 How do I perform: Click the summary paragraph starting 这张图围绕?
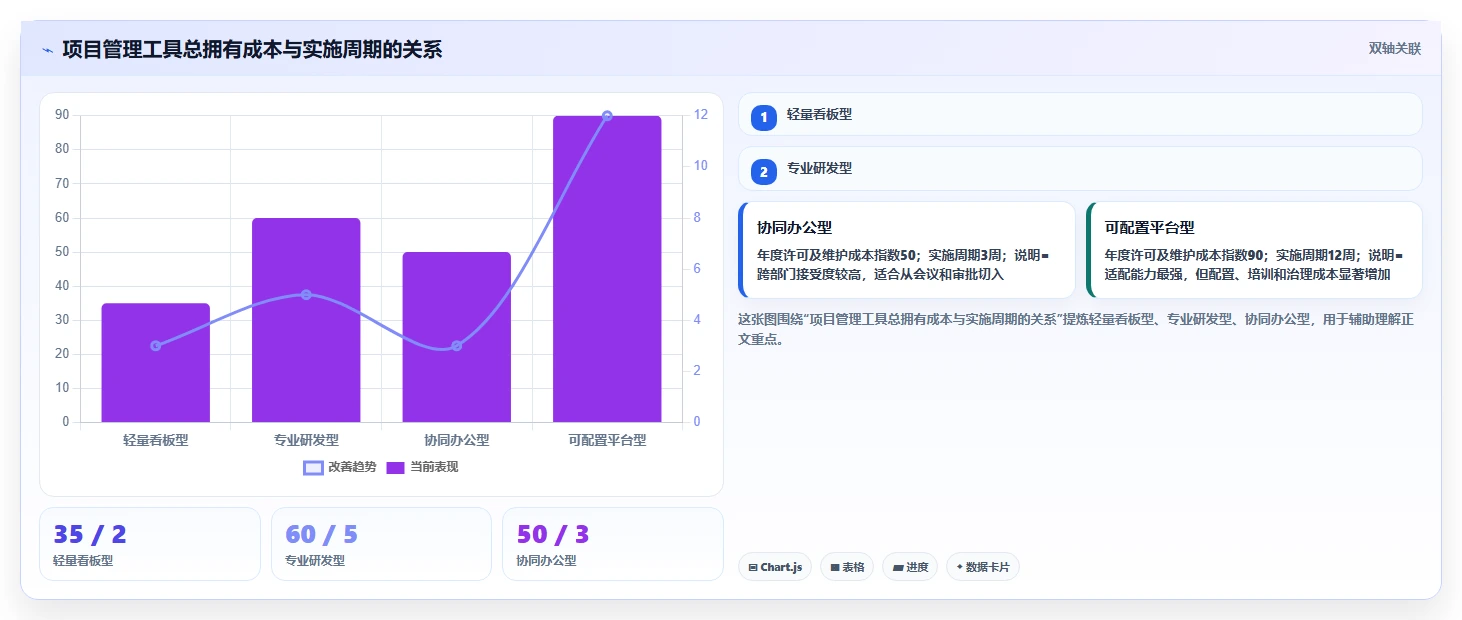1075,329
